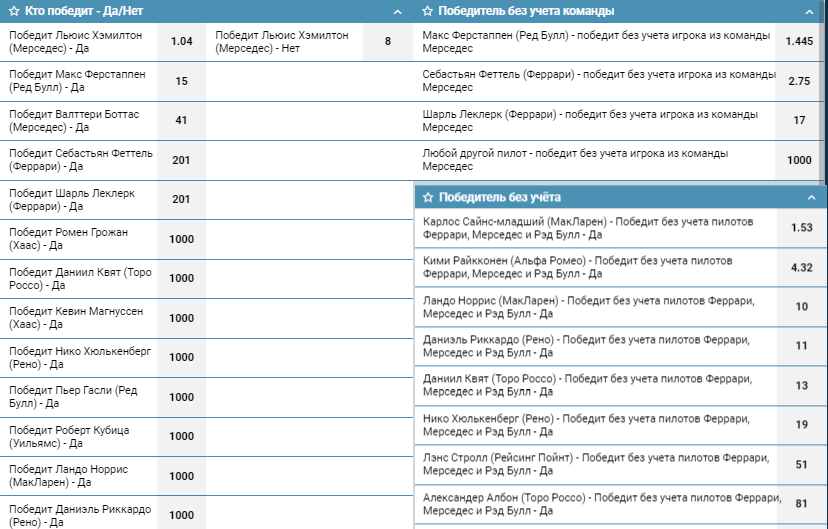Click 'Победит Роберт Кубица (Уильямс) - Да' label
Screen dimensions: 828x529
pyautogui.click(x=69, y=437)
